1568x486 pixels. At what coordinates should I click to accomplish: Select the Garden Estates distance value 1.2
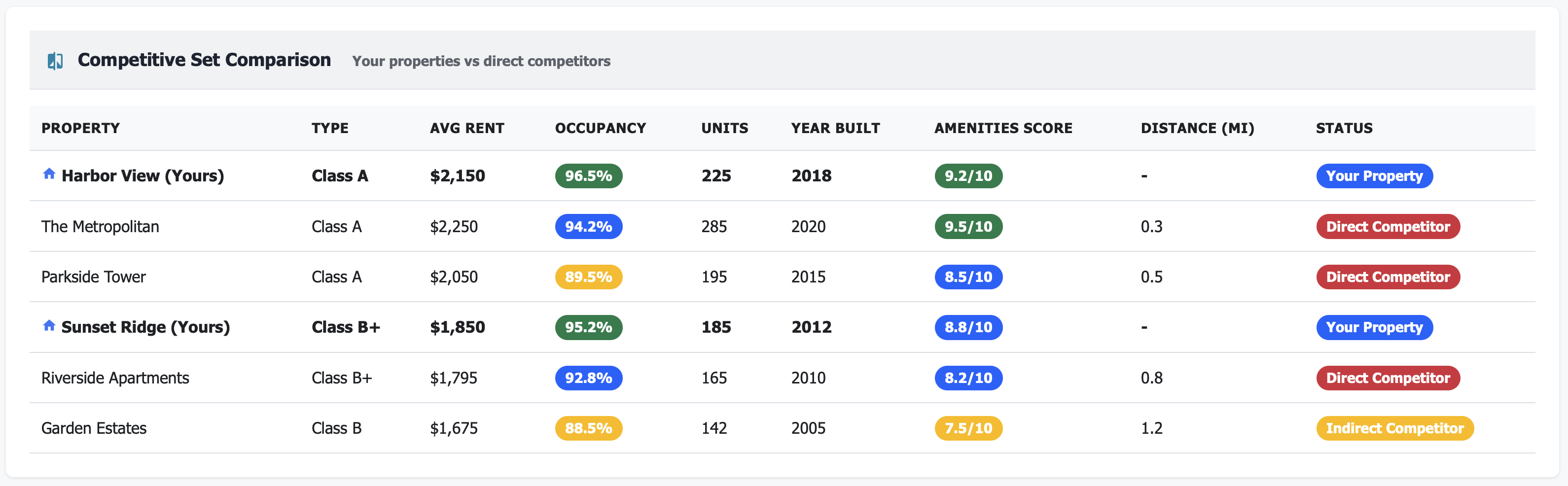(x=1152, y=428)
